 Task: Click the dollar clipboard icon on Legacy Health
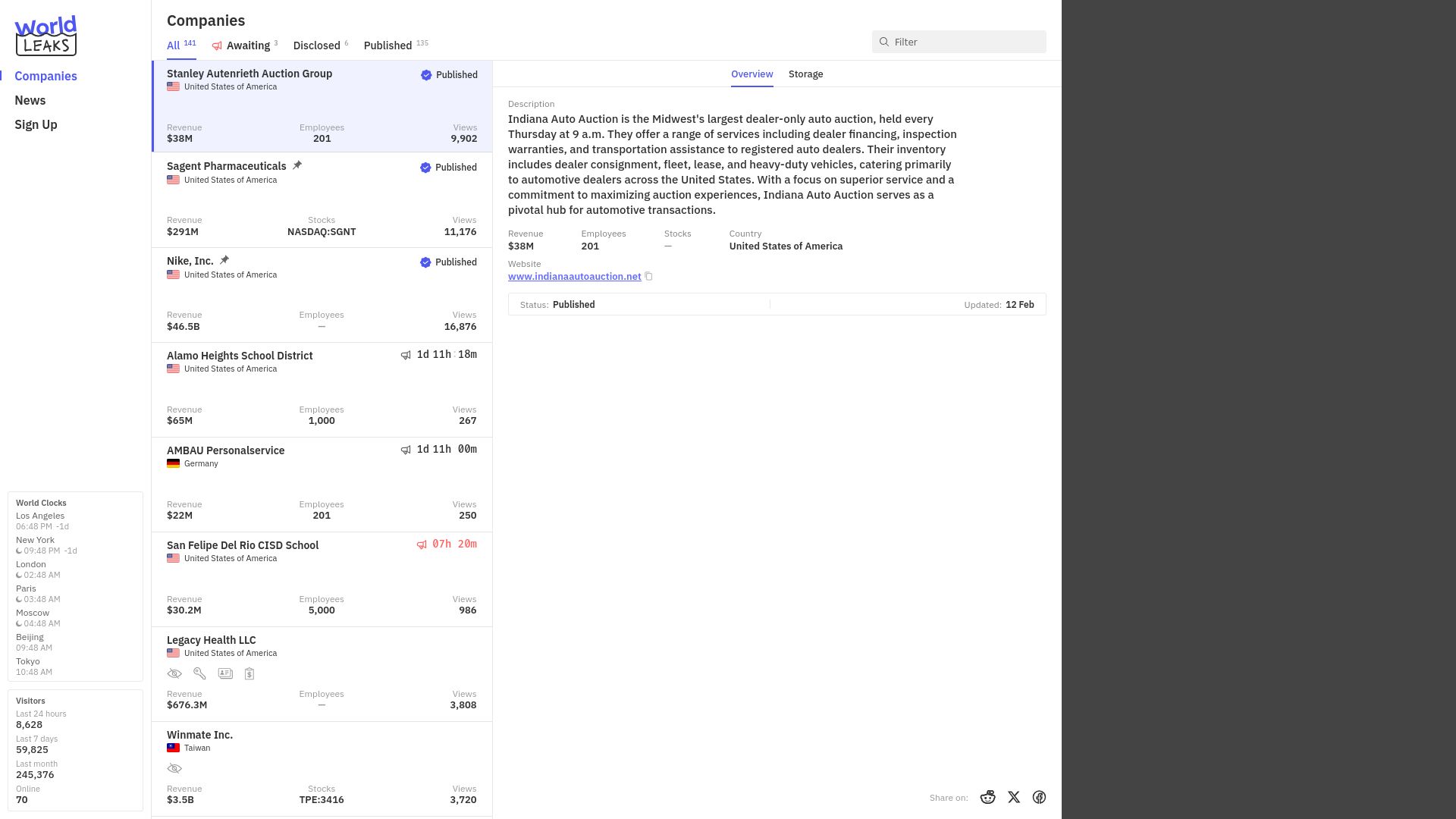tap(249, 673)
